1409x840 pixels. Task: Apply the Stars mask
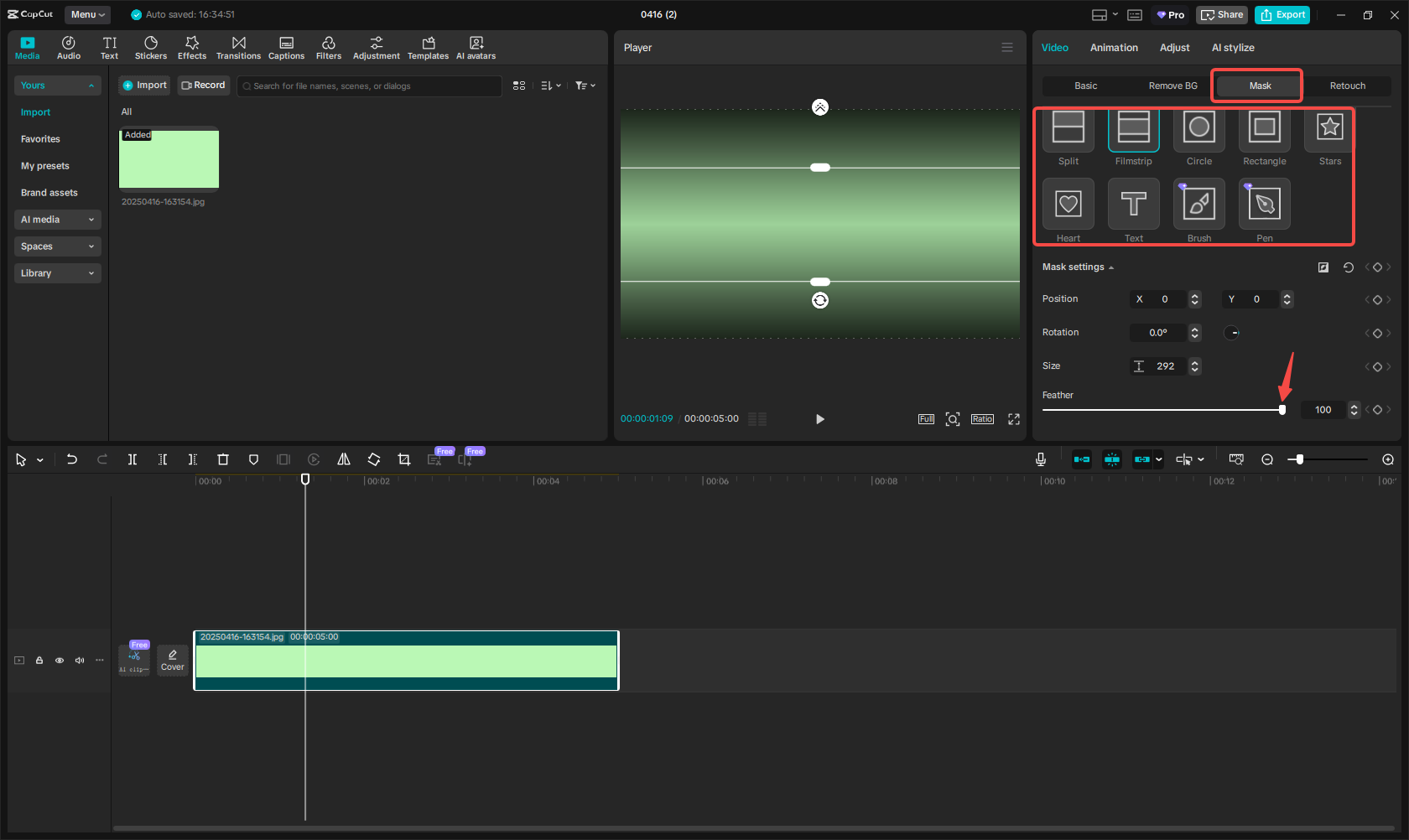click(x=1329, y=127)
